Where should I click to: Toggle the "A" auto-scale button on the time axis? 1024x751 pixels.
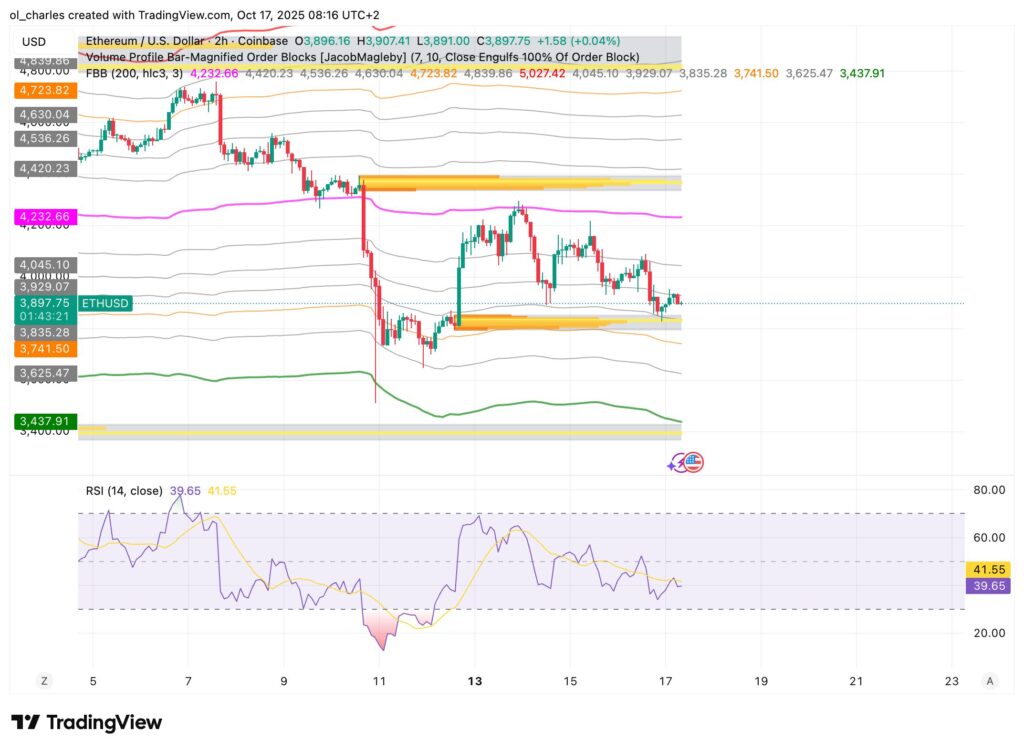point(988,680)
